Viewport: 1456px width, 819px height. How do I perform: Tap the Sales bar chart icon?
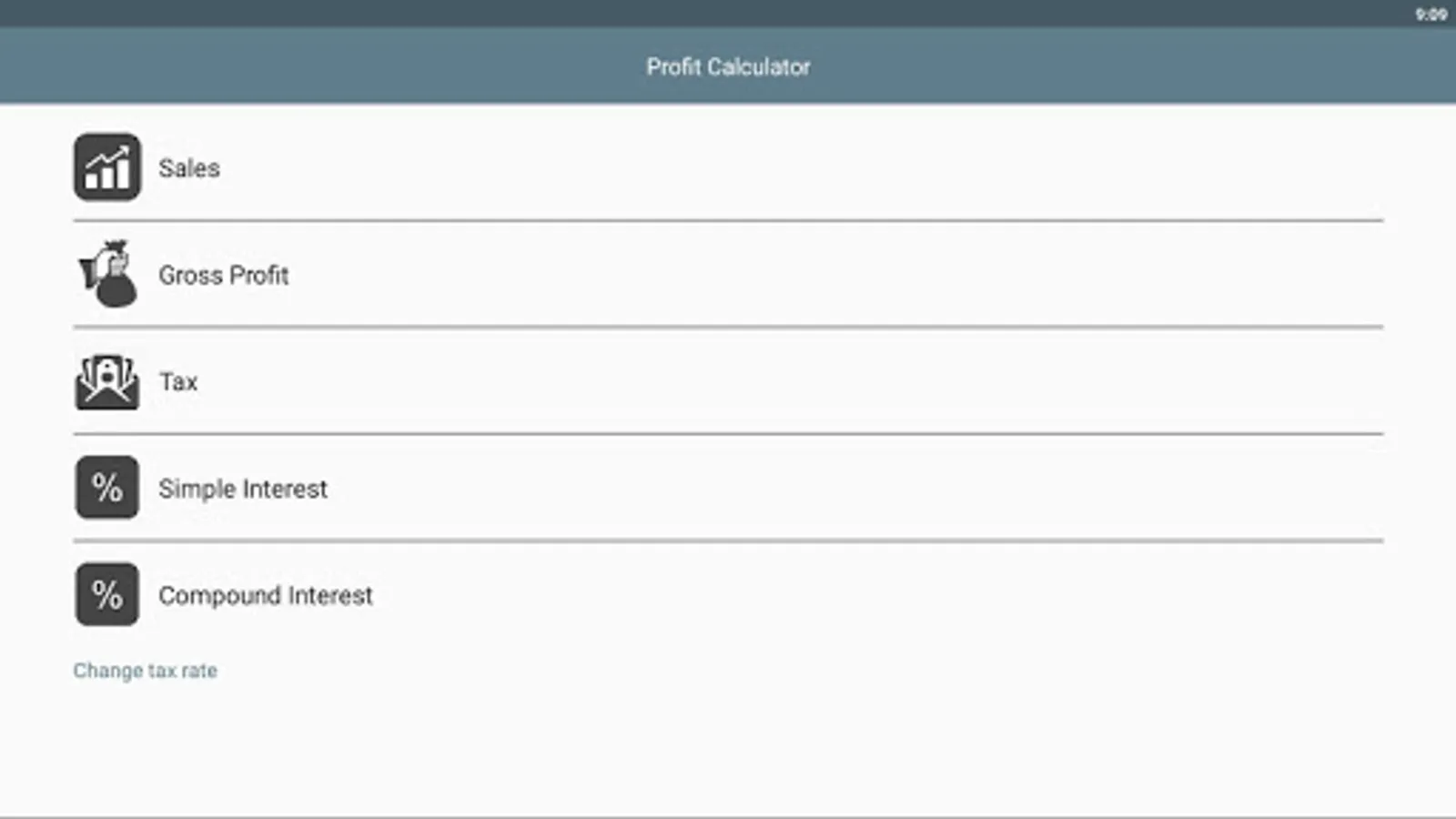point(107,167)
